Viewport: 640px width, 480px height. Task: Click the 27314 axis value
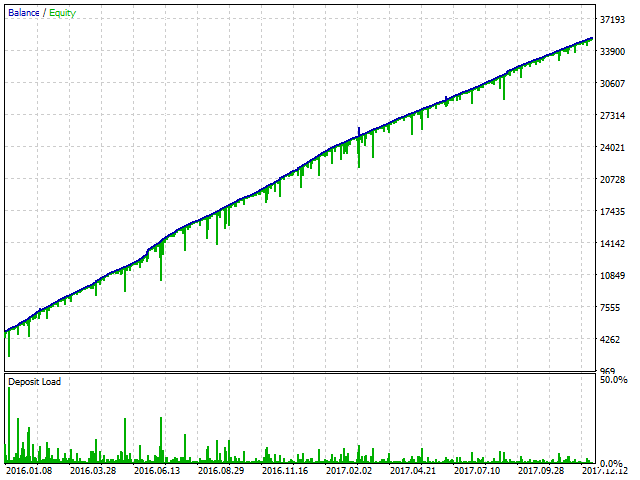pos(612,116)
